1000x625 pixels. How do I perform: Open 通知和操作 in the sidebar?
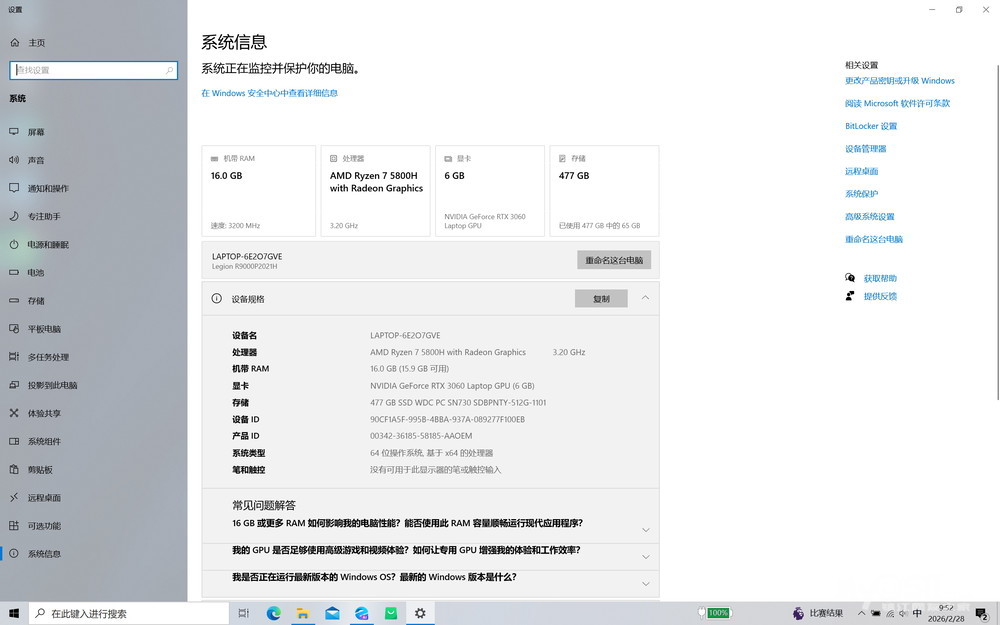click(x=48, y=188)
